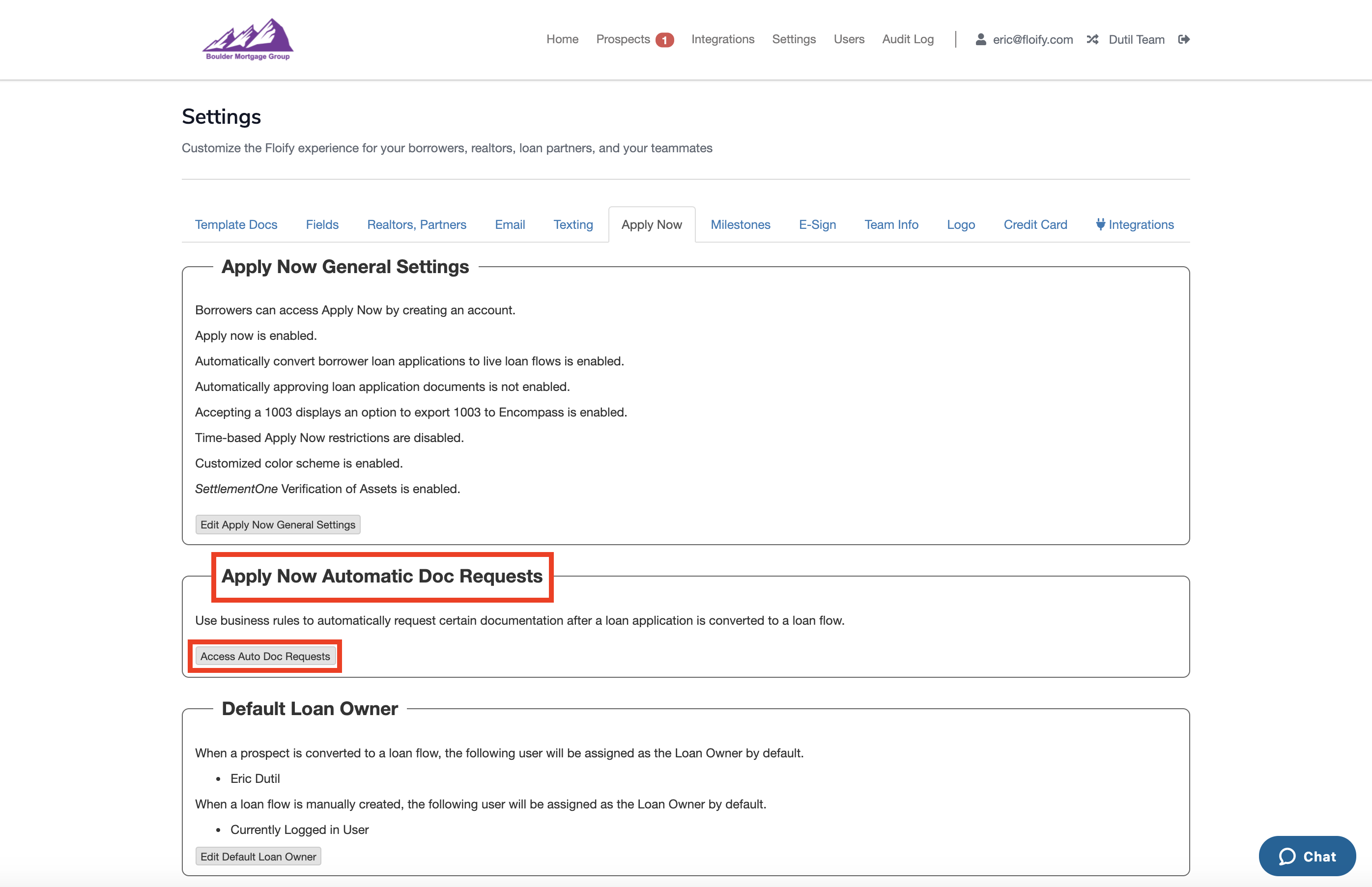Click the Default Loan Owner heading
The width and height of the screenshot is (1372, 887).
[x=310, y=708]
